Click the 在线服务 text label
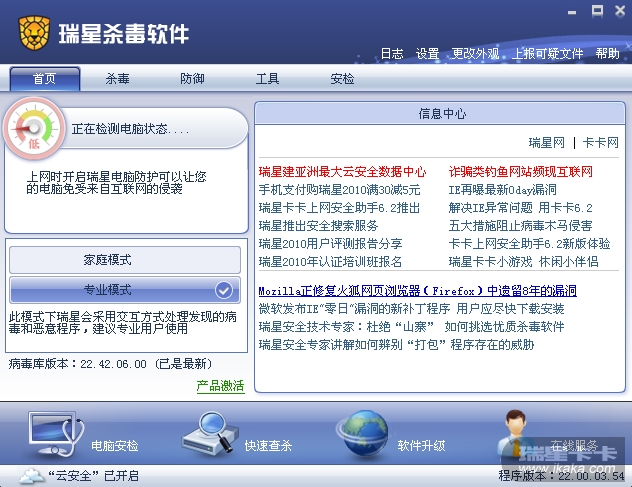Viewport: 632px width, 487px height. tap(574, 445)
